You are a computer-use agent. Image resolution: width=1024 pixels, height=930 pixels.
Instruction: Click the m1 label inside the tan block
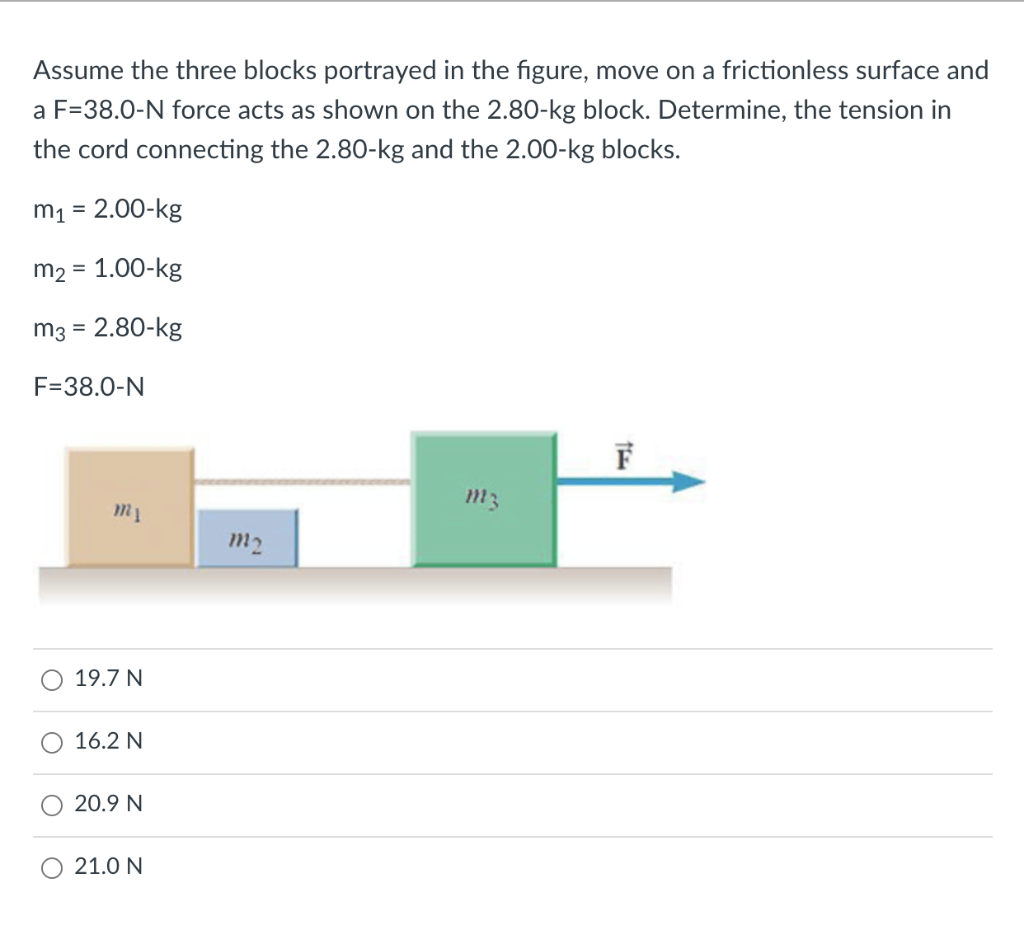[124, 513]
